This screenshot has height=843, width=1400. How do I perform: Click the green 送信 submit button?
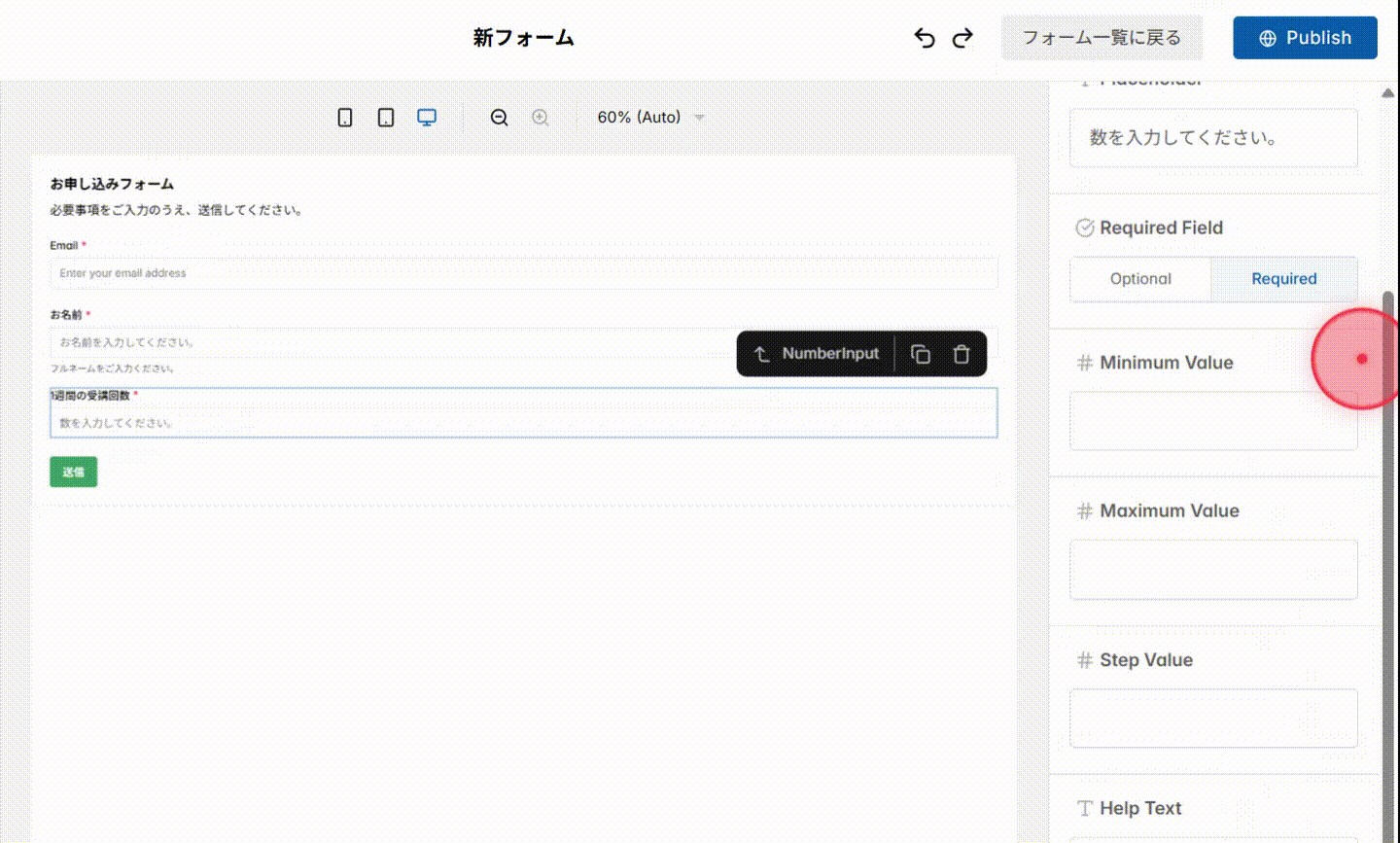(x=73, y=472)
